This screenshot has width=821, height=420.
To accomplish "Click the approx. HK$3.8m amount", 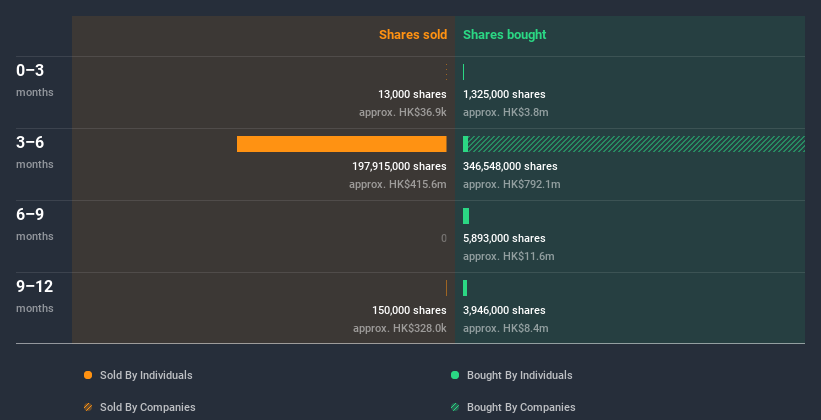I will [x=506, y=112].
